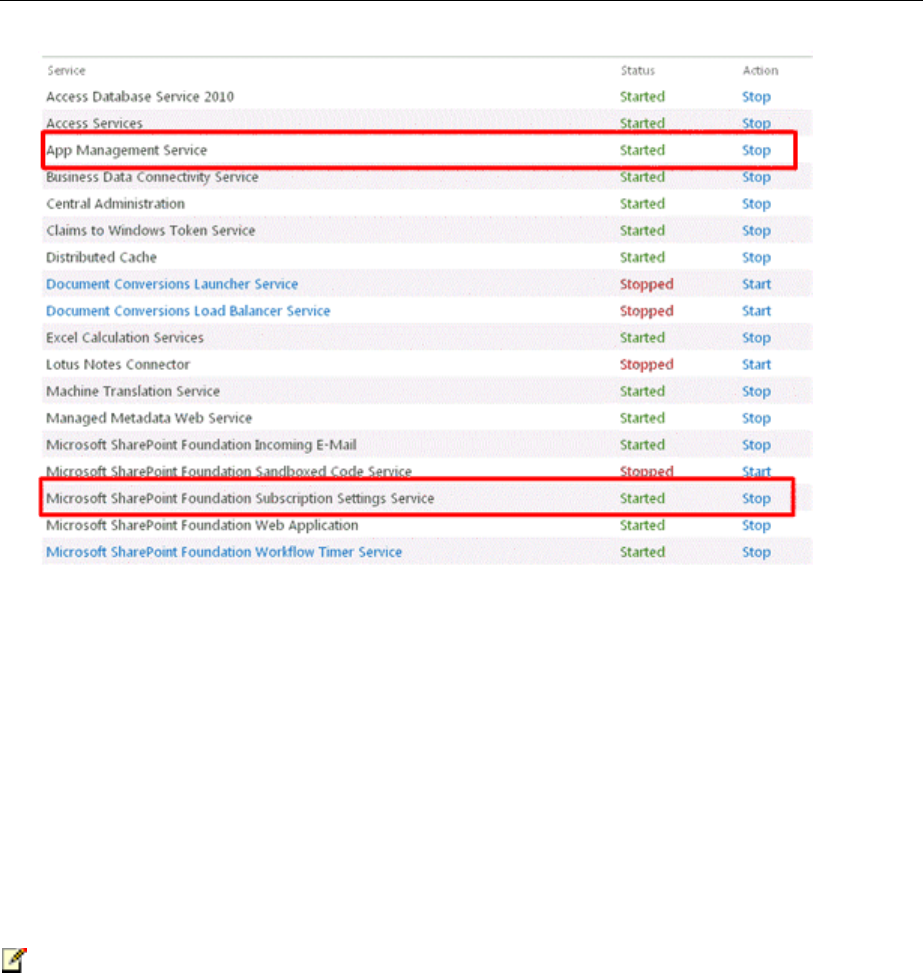Stop SharePoint Foundation Workflow Timer Service
Screen dimensions: 923x973
(756, 552)
